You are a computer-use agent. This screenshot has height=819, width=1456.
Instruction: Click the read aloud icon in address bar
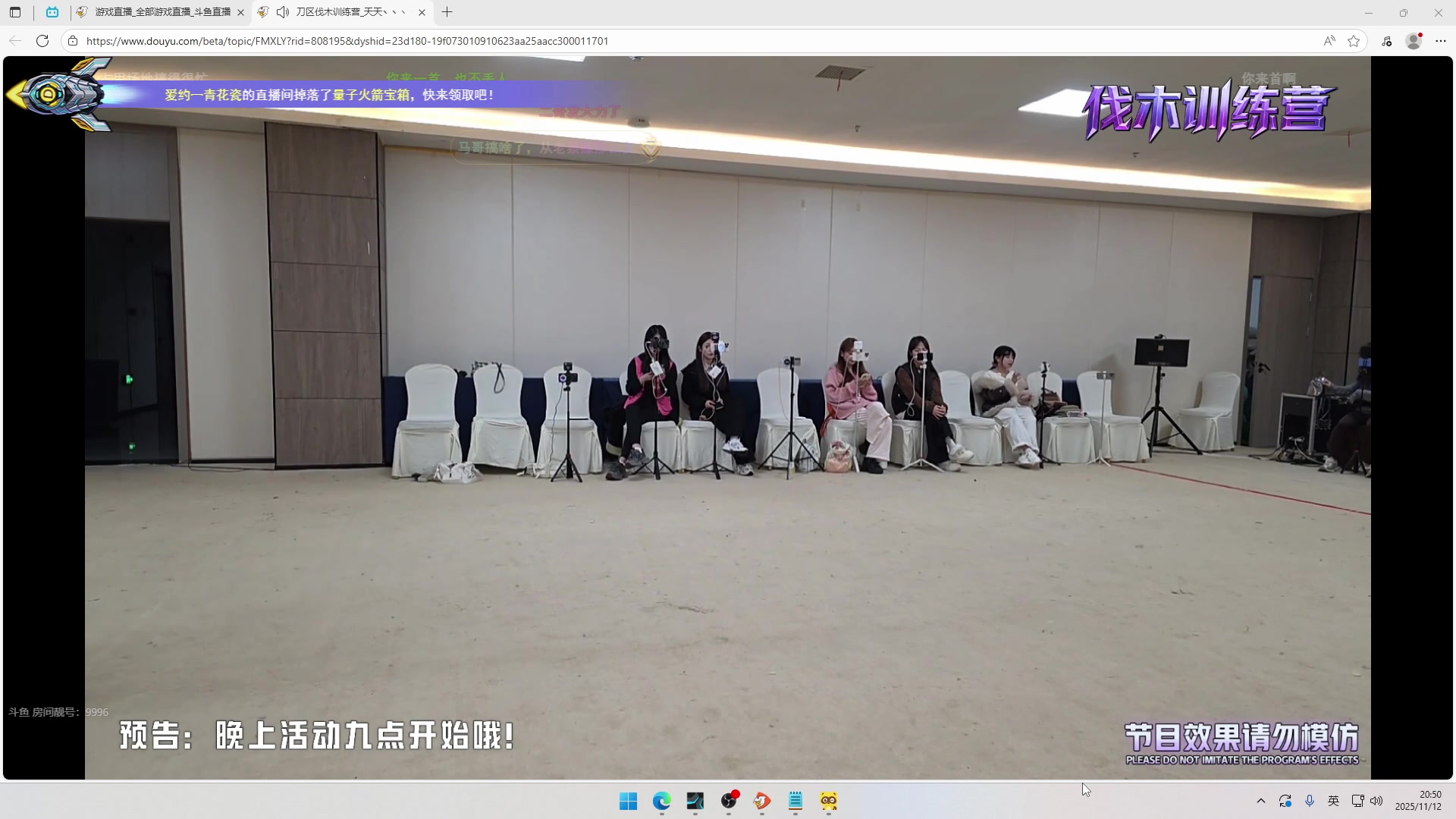pyautogui.click(x=1330, y=41)
